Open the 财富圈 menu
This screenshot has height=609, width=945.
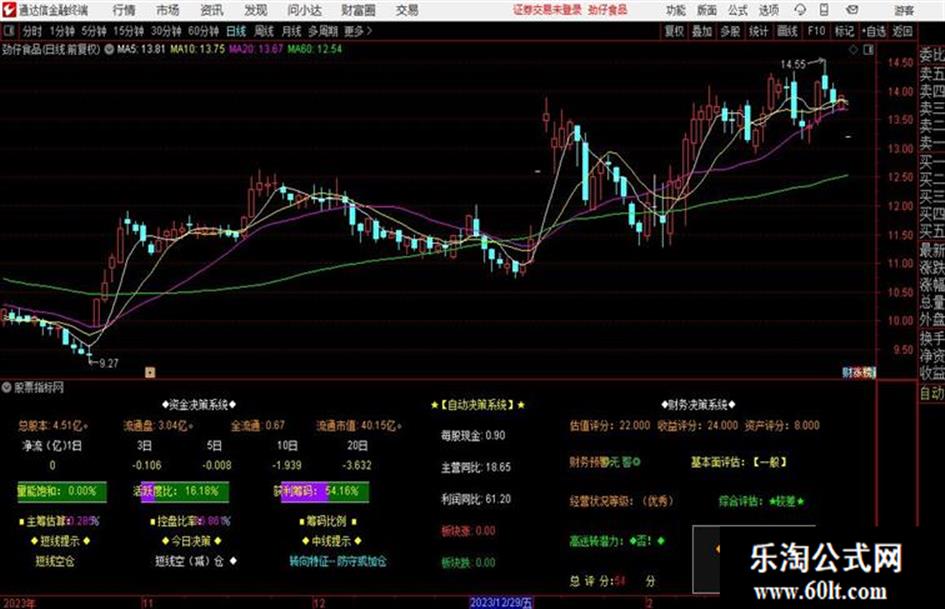[x=358, y=10]
